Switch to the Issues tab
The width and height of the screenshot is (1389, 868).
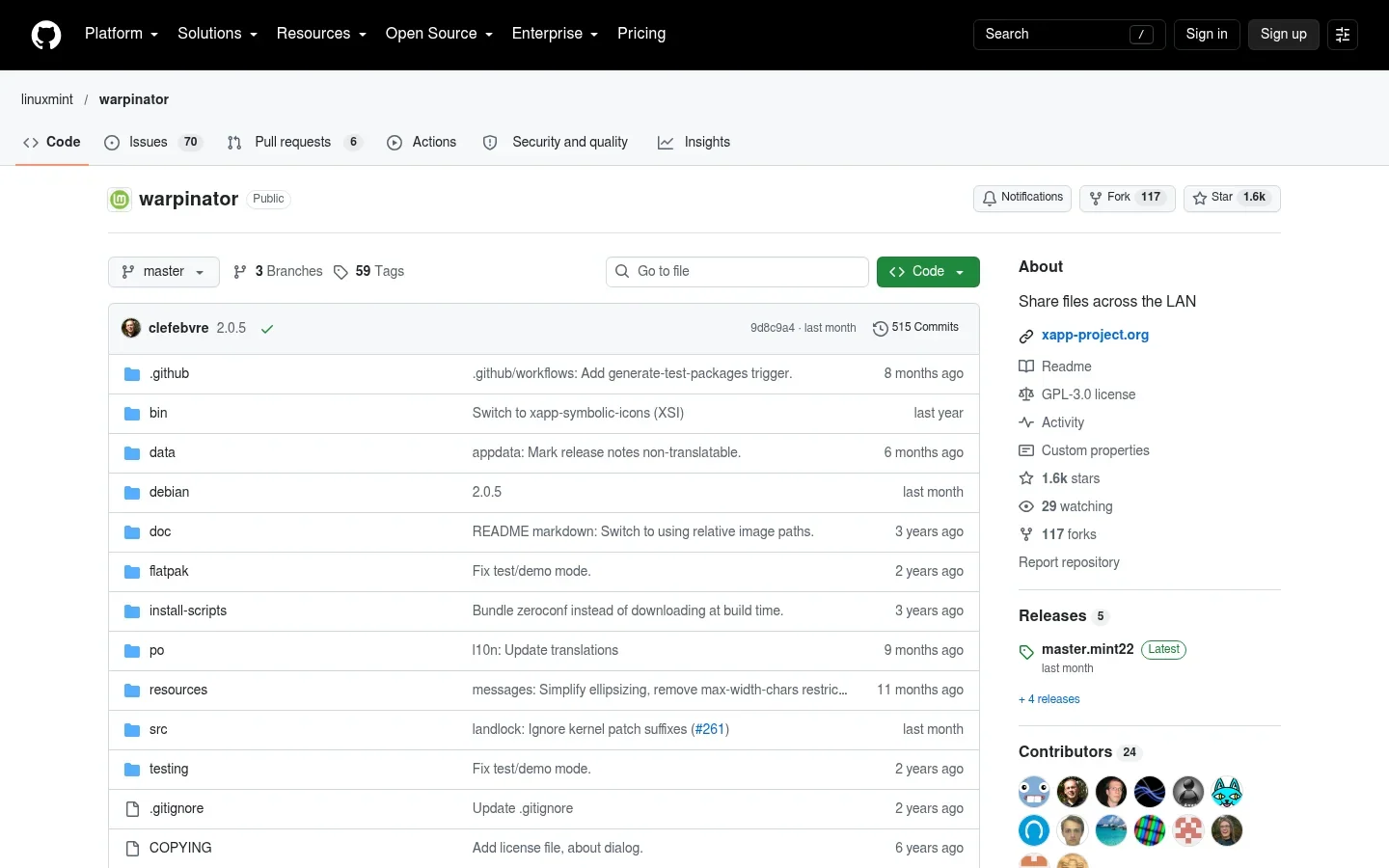pos(152,142)
